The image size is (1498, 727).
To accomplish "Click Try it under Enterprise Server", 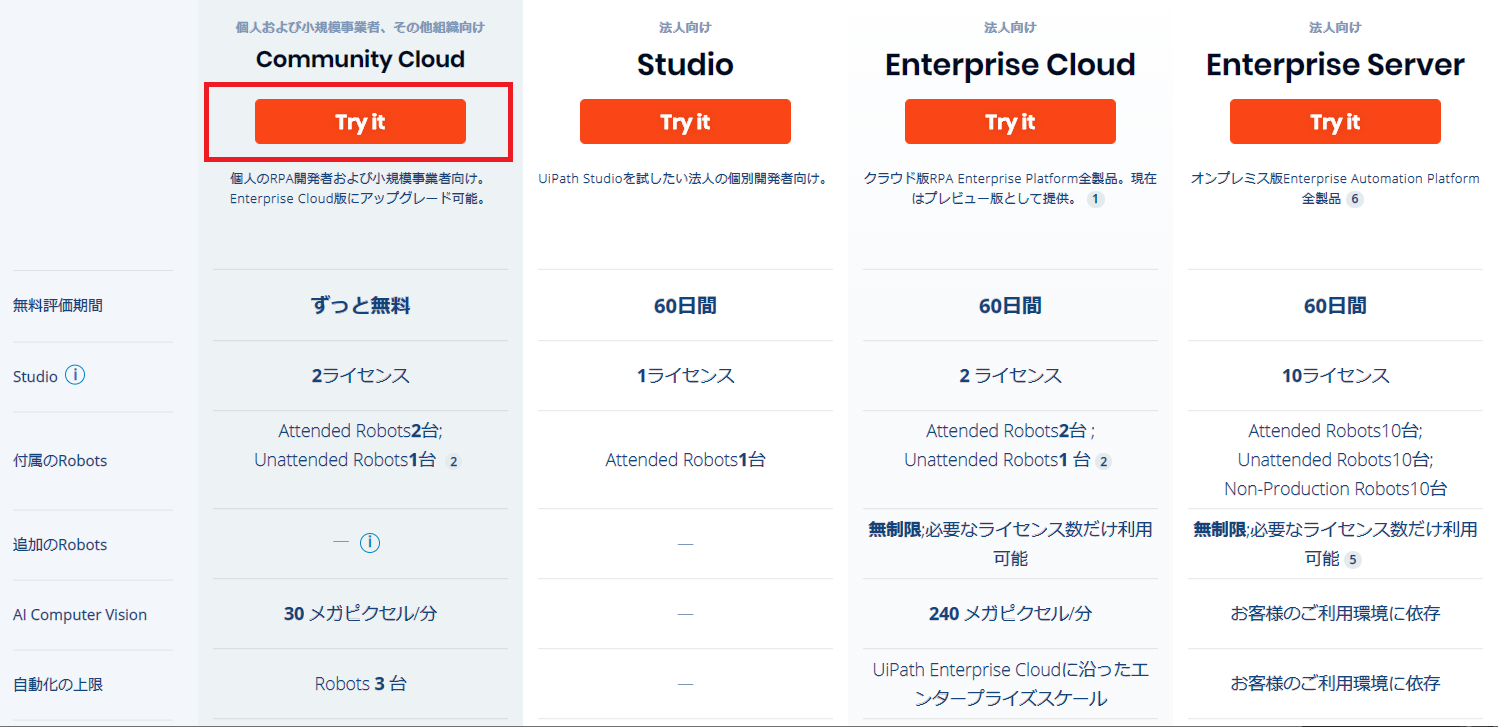I will click(x=1335, y=122).
